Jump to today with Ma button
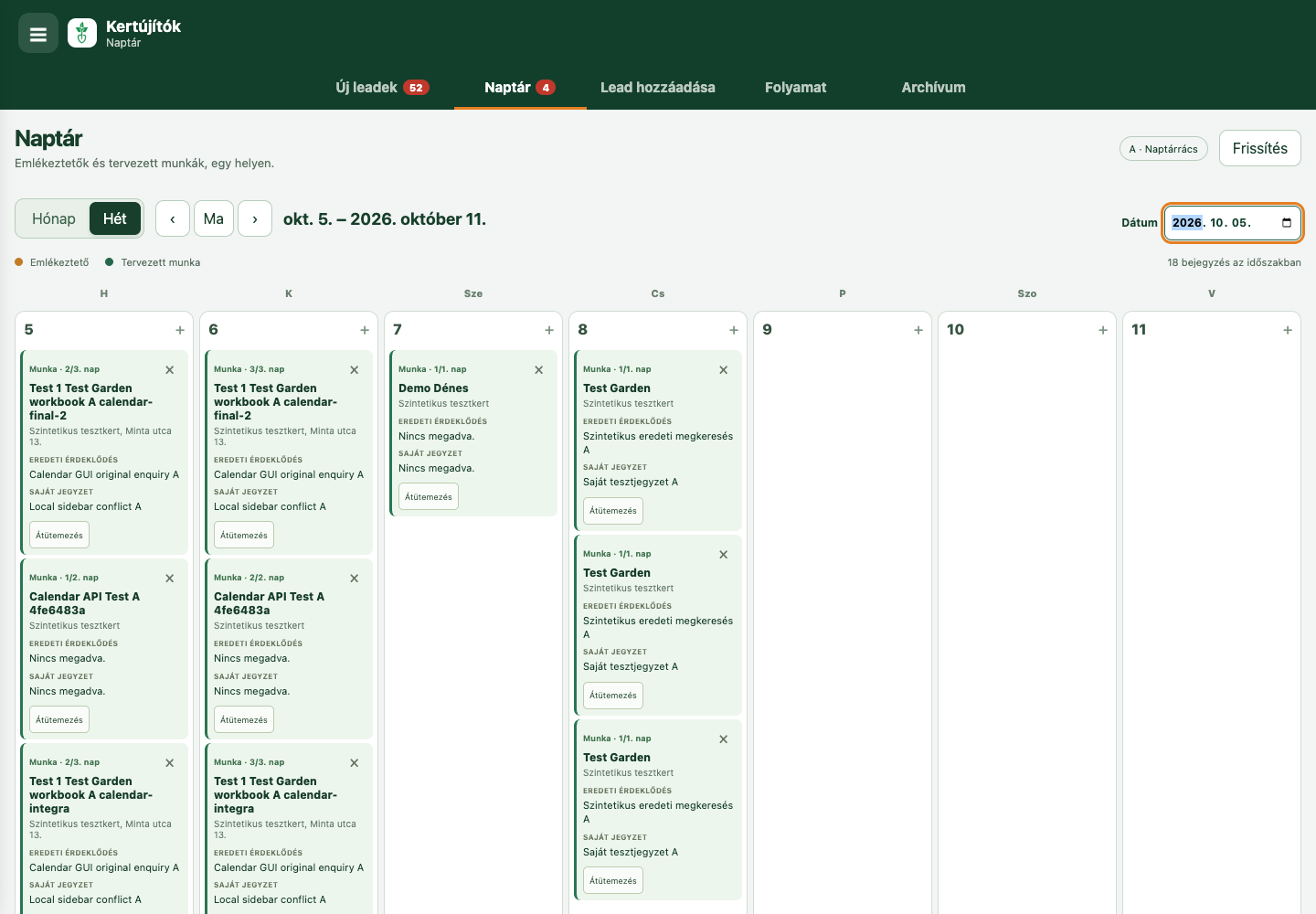This screenshot has width=1316, height=914. coord(214,219)
